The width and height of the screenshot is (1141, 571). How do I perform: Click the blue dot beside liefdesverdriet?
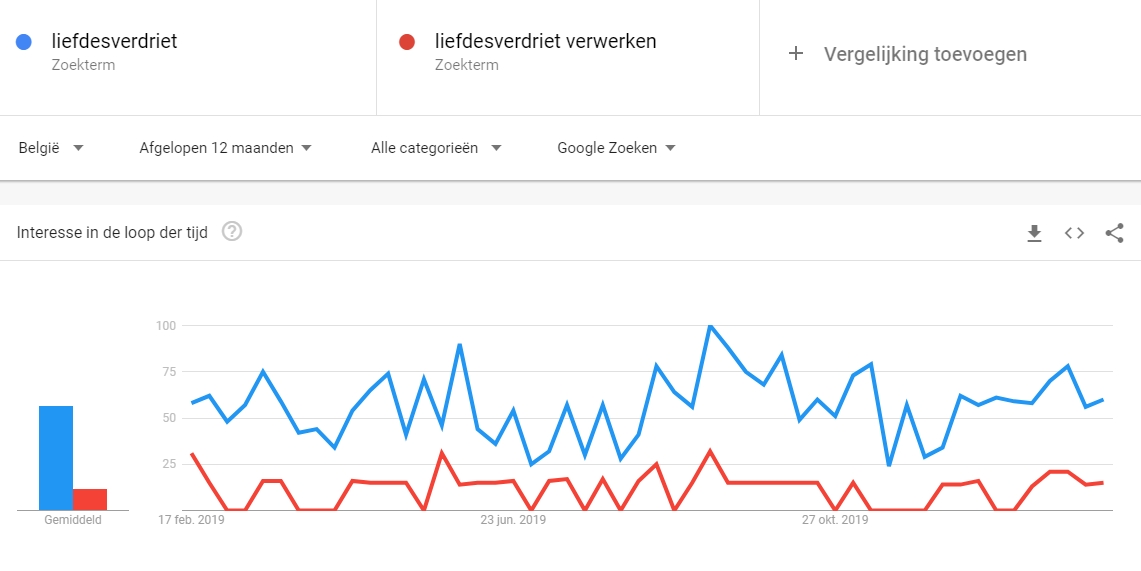click(23, 42)
